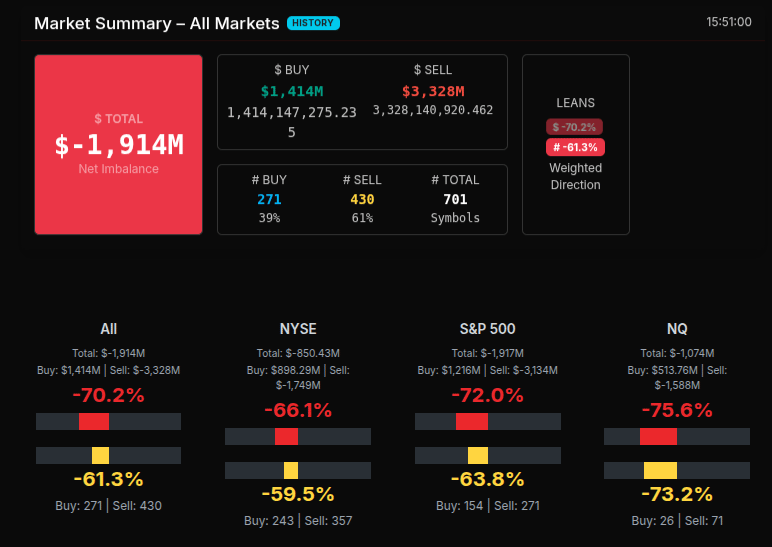Select the S&P 500 column header

point(487,328)
